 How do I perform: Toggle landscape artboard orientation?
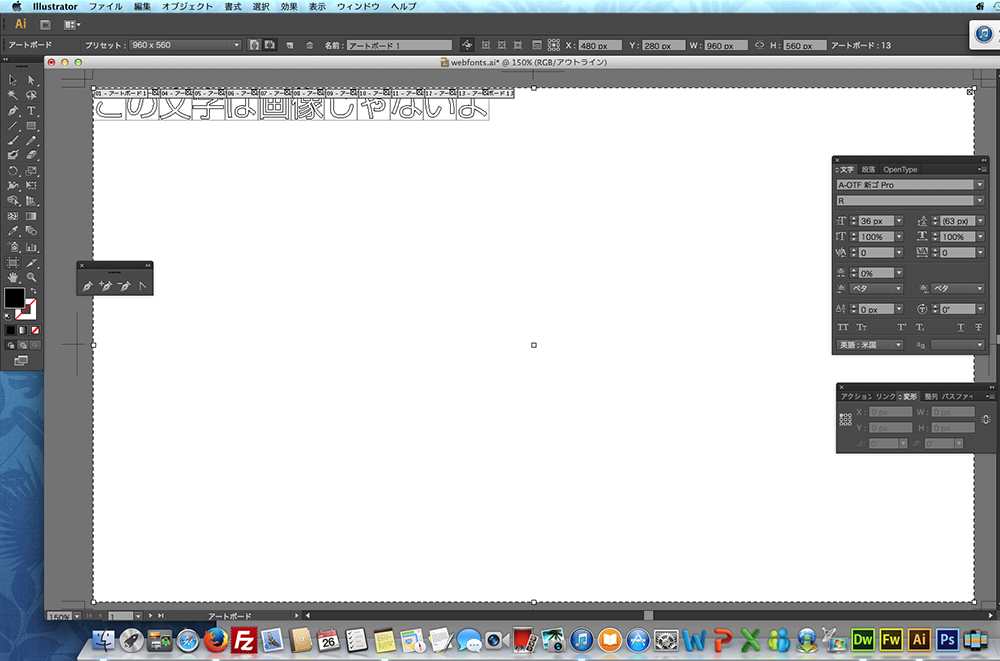click(x=270, y=45)
